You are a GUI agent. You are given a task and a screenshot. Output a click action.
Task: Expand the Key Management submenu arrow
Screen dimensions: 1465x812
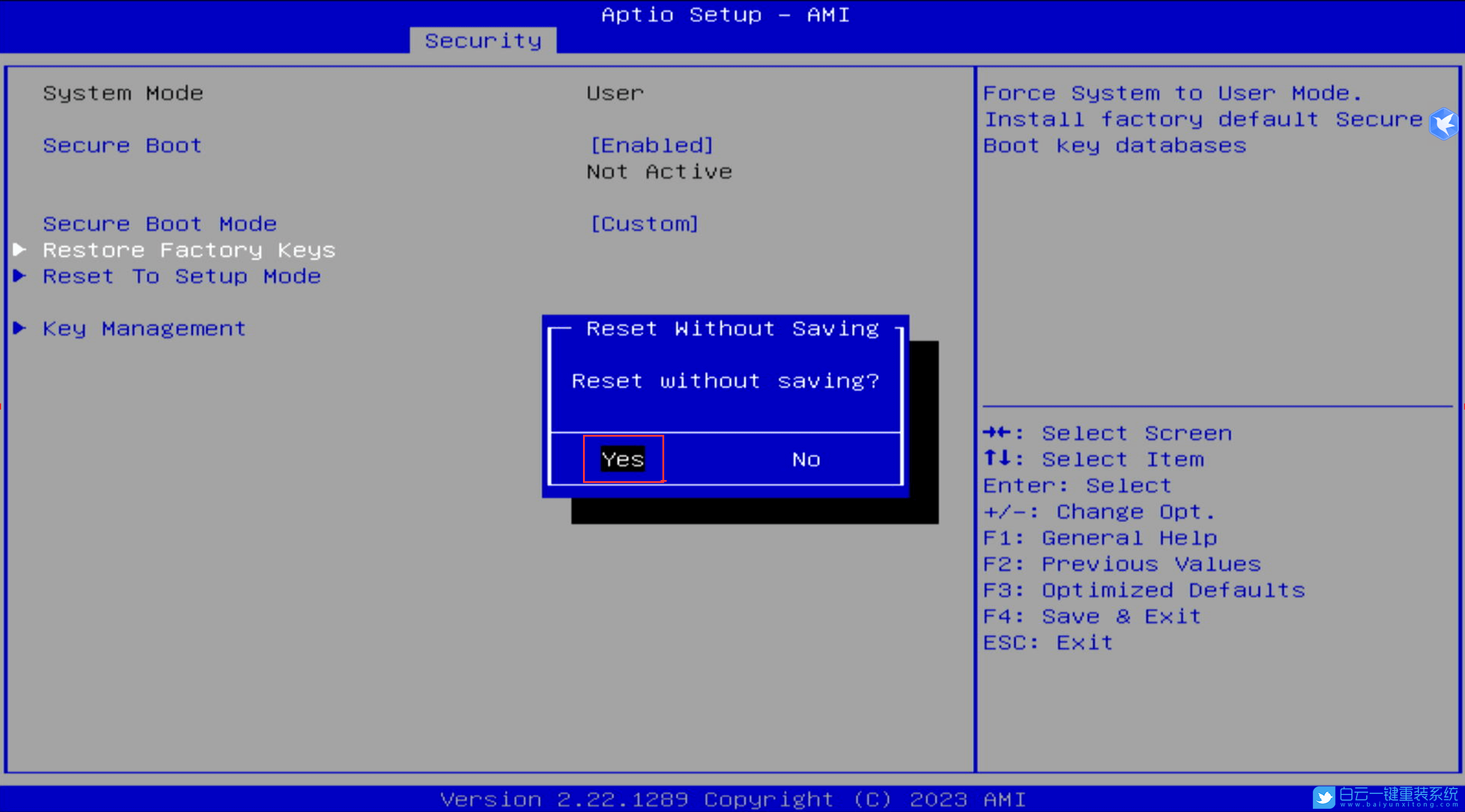(x=19, y=328)
